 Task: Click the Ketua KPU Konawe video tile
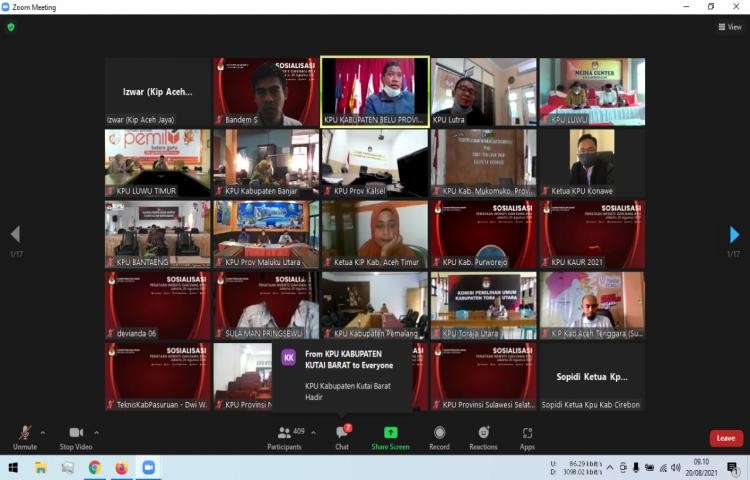tap(592, 162)
